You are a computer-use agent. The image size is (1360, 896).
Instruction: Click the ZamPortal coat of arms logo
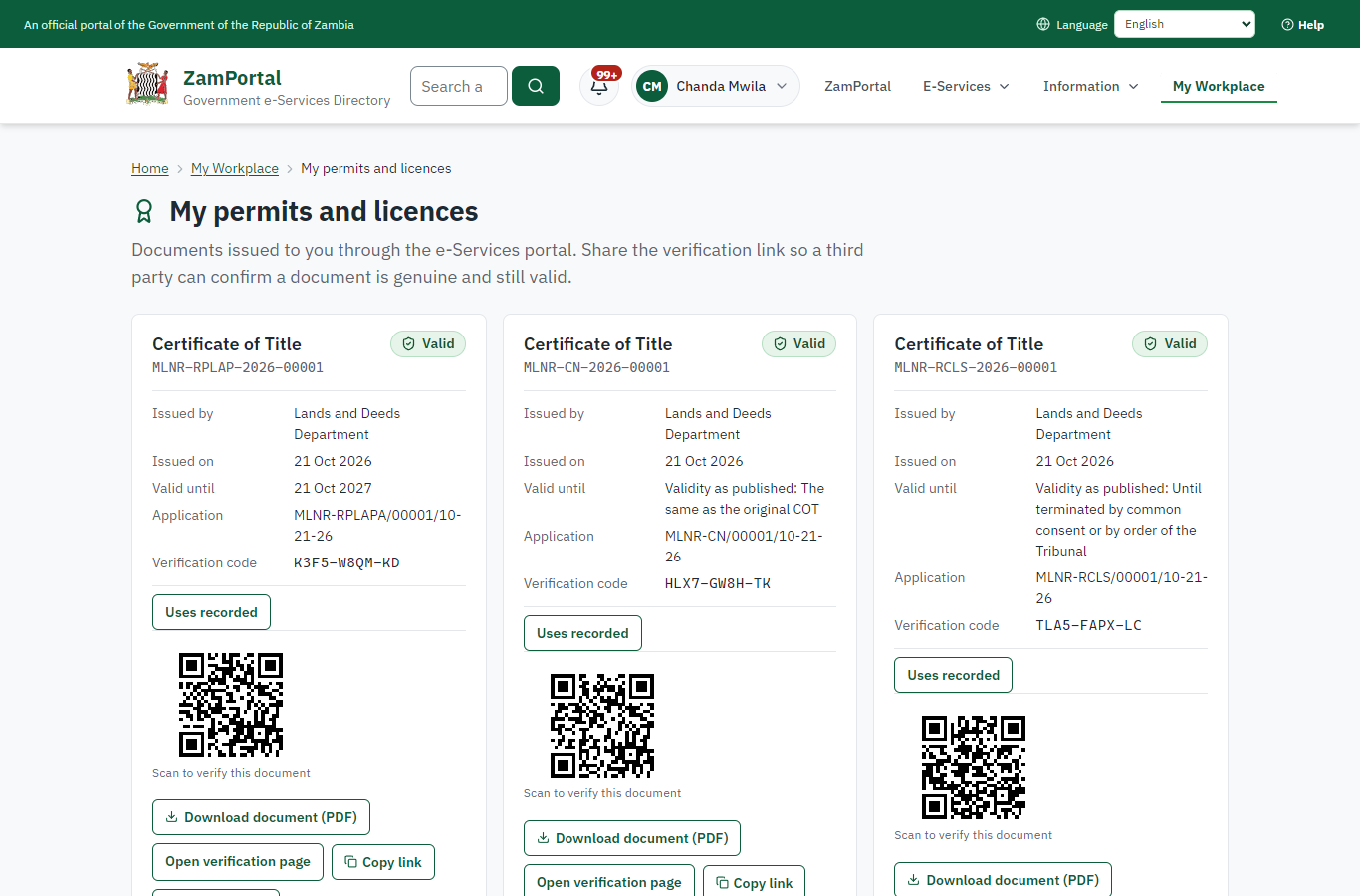(148, 85)
